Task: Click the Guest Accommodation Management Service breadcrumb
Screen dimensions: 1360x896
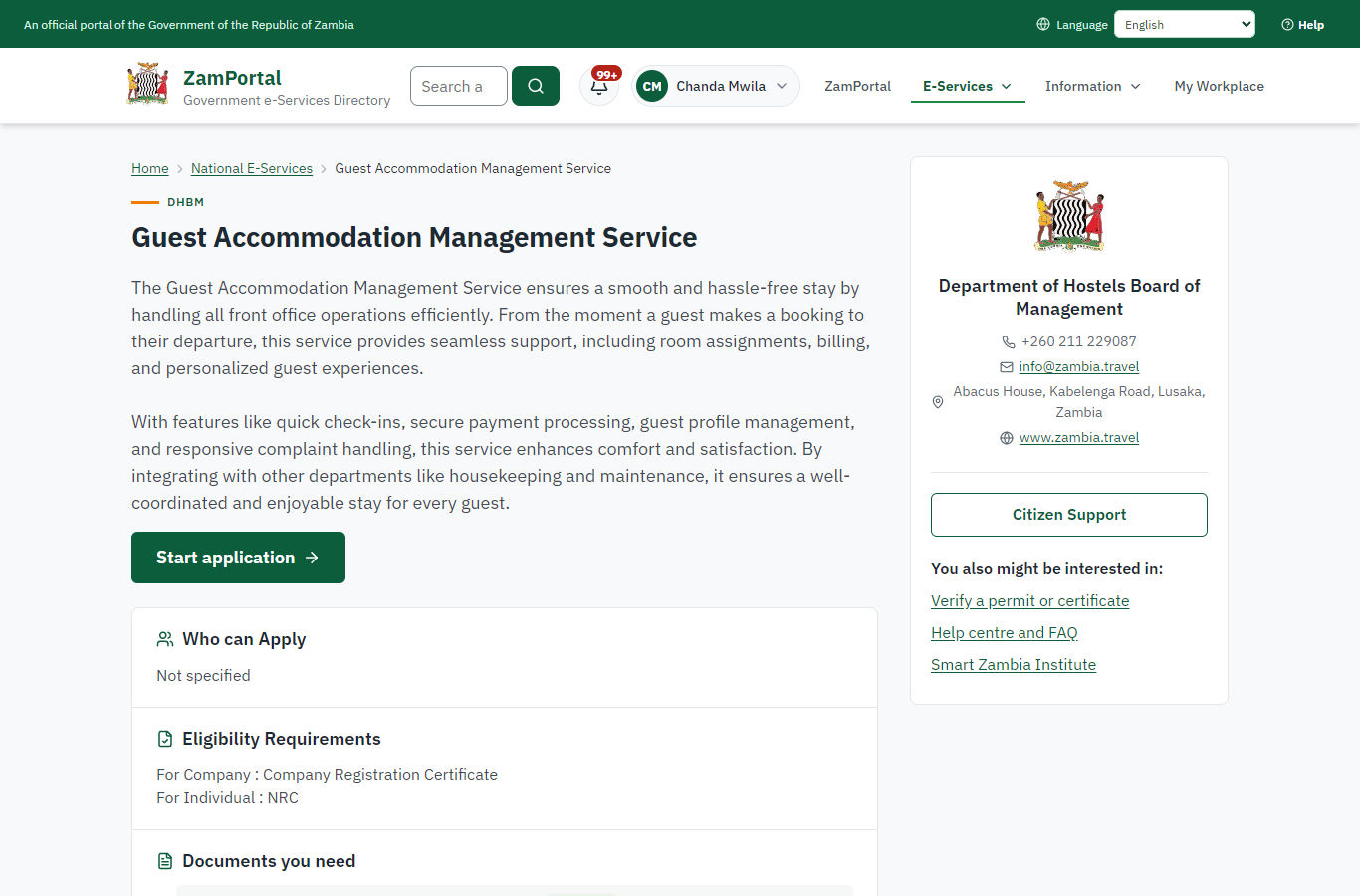Action: (x=473, y=168)
